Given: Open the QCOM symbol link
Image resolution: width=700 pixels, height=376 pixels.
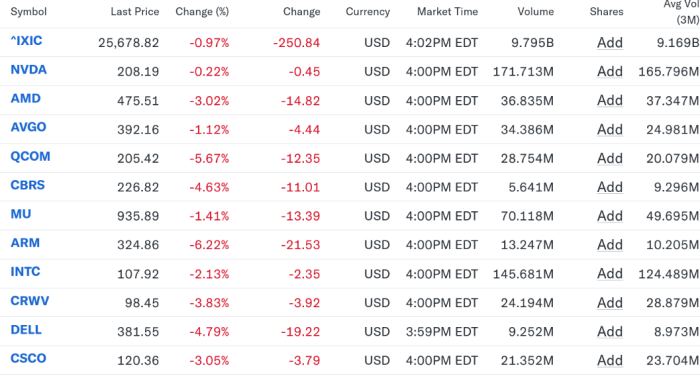Looking at the screenshot, I should pos(30,157).
